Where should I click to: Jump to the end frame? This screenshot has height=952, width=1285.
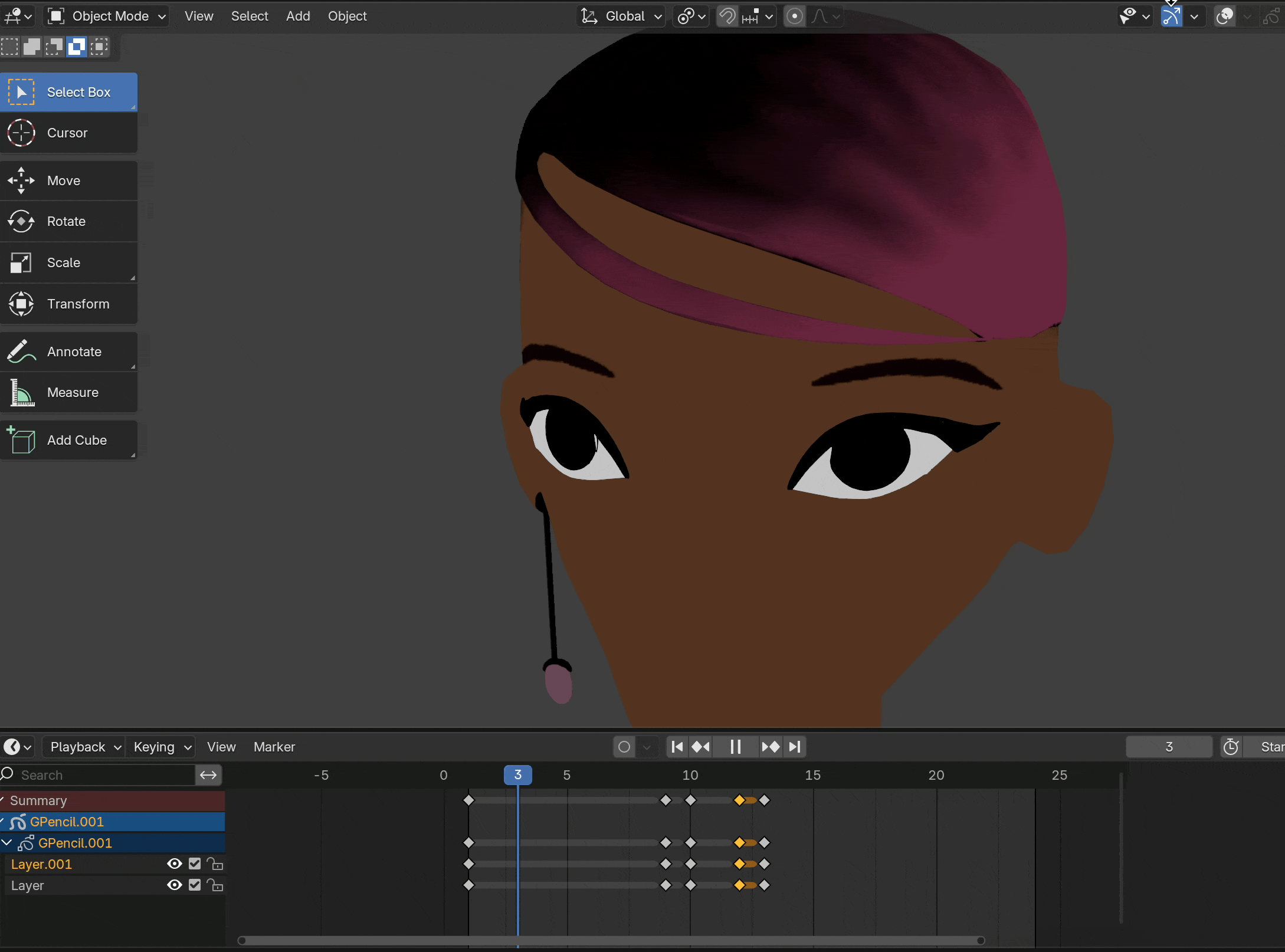(x=795, y=747)
